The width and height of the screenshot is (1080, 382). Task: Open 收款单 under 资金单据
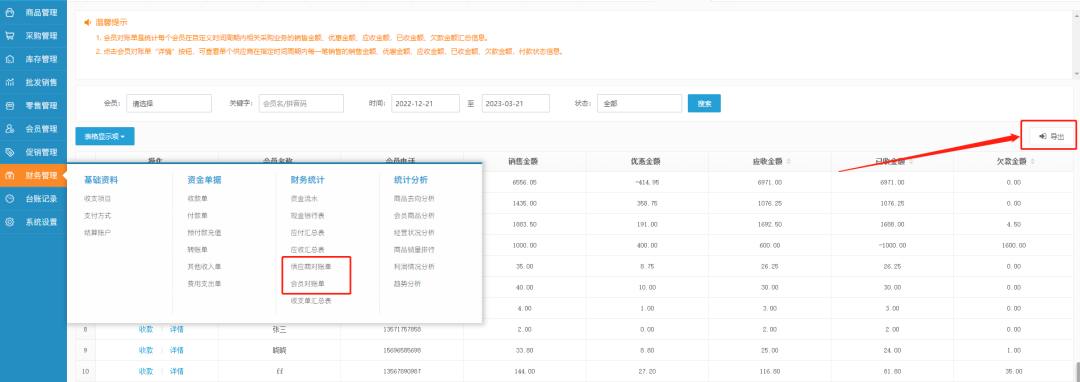tap(198, 198)
